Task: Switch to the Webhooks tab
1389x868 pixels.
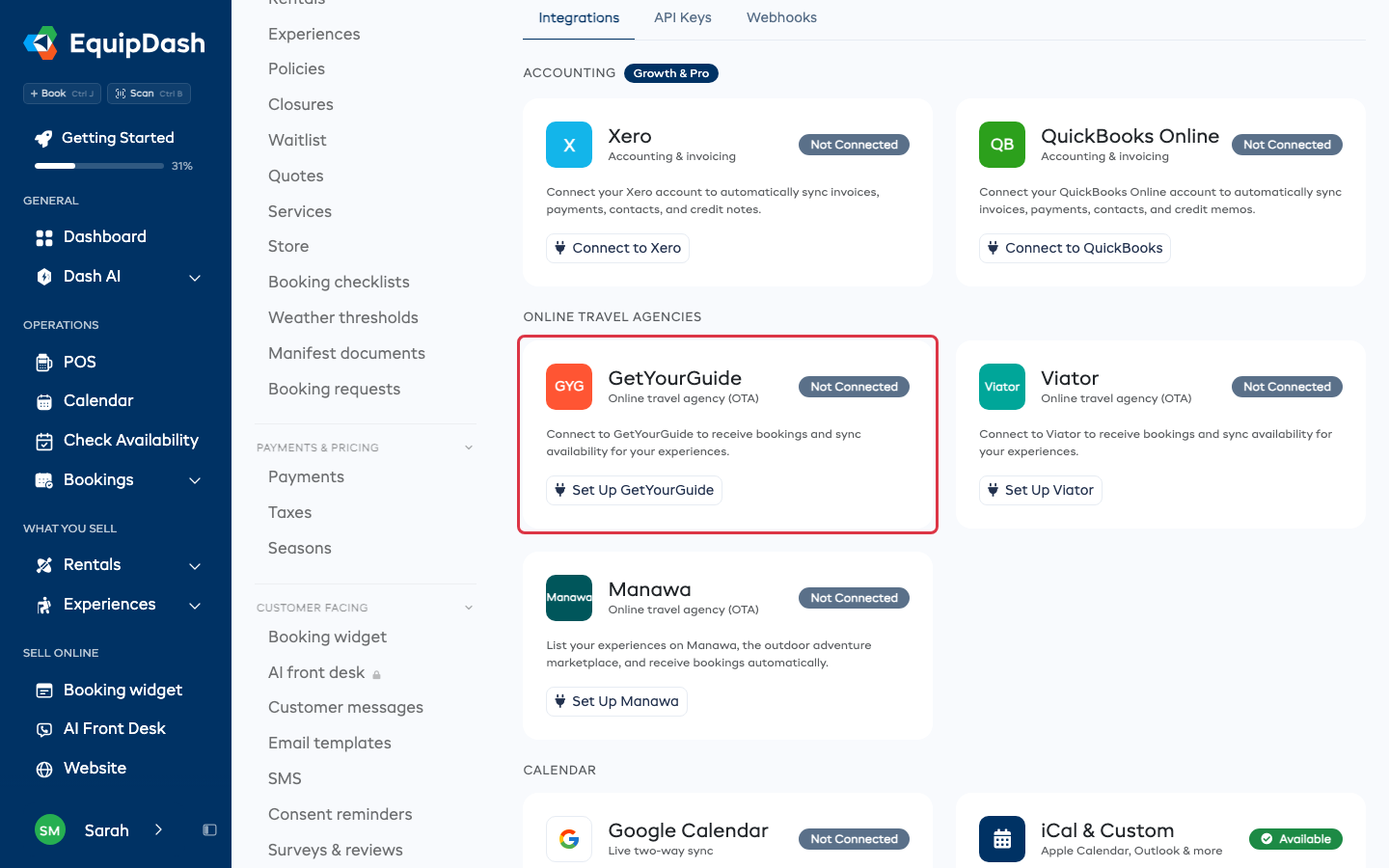Action: coord(781,17)
